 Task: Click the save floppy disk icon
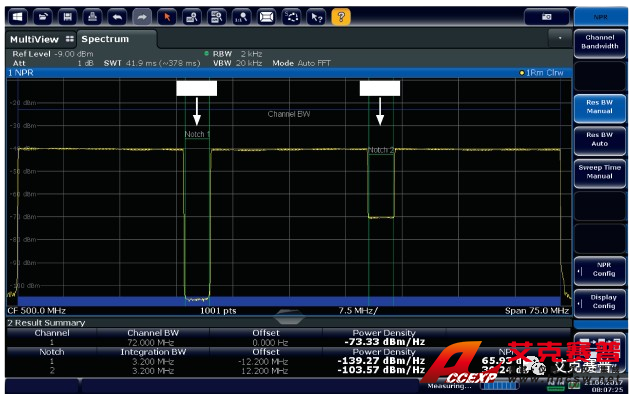pos(67,17)
